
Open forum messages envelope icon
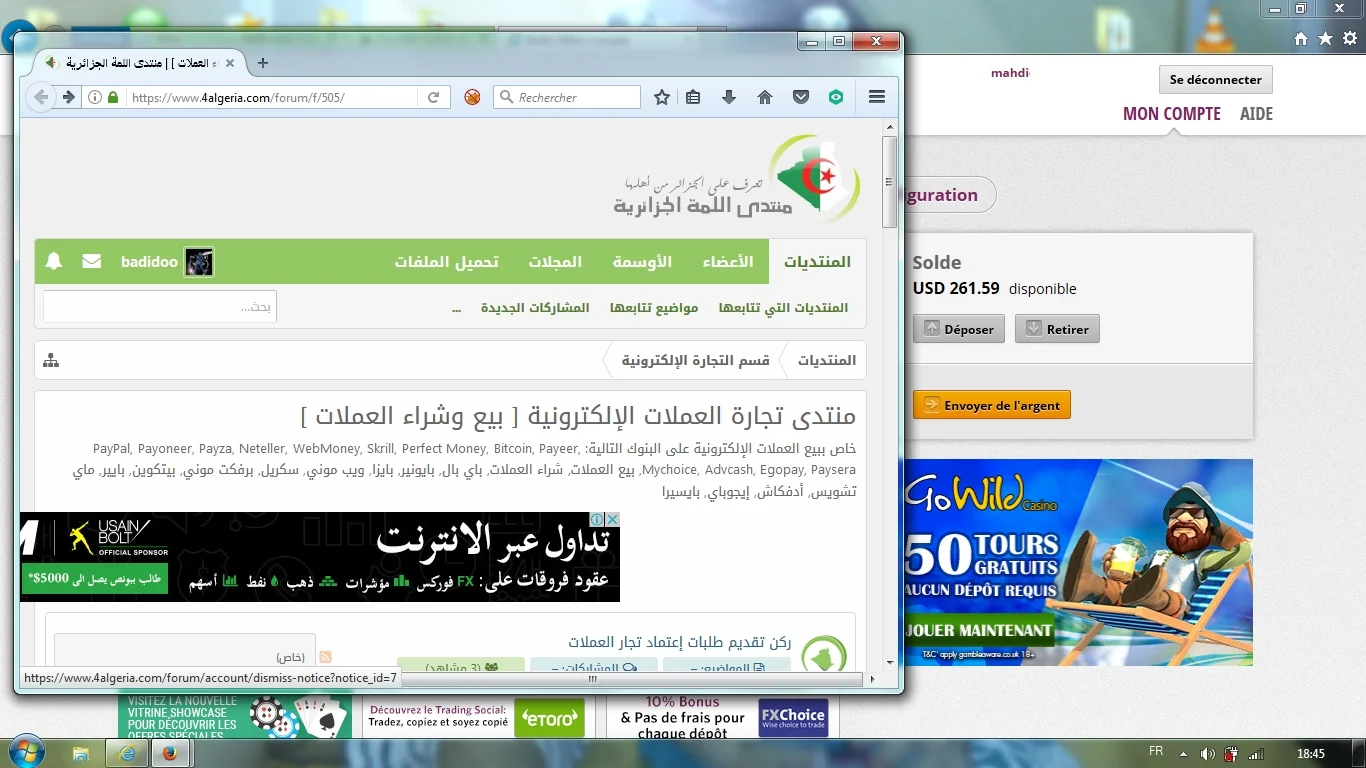point(92,262)
